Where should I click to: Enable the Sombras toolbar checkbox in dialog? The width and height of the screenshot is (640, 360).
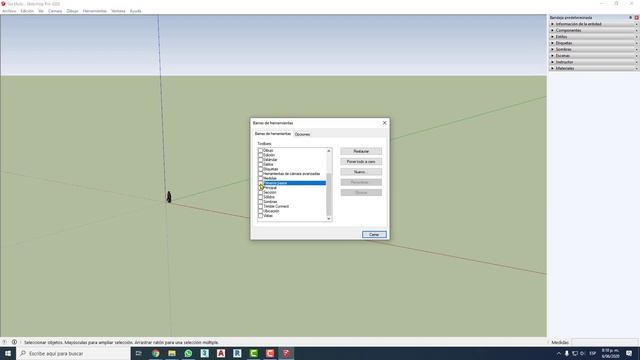[x=260, y=202]
